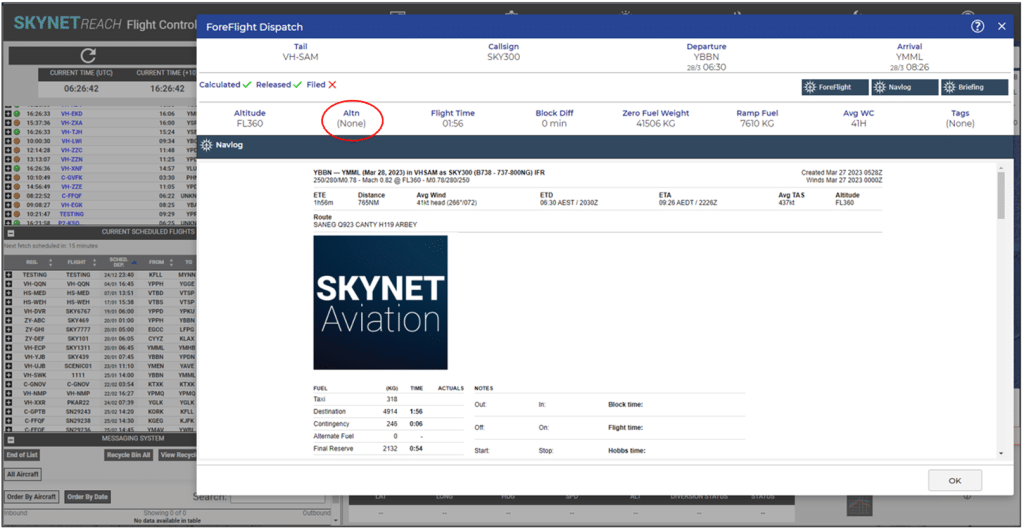1024x528 pixels.
Task: Click the Tags (None) value
Action: (960, 124)
